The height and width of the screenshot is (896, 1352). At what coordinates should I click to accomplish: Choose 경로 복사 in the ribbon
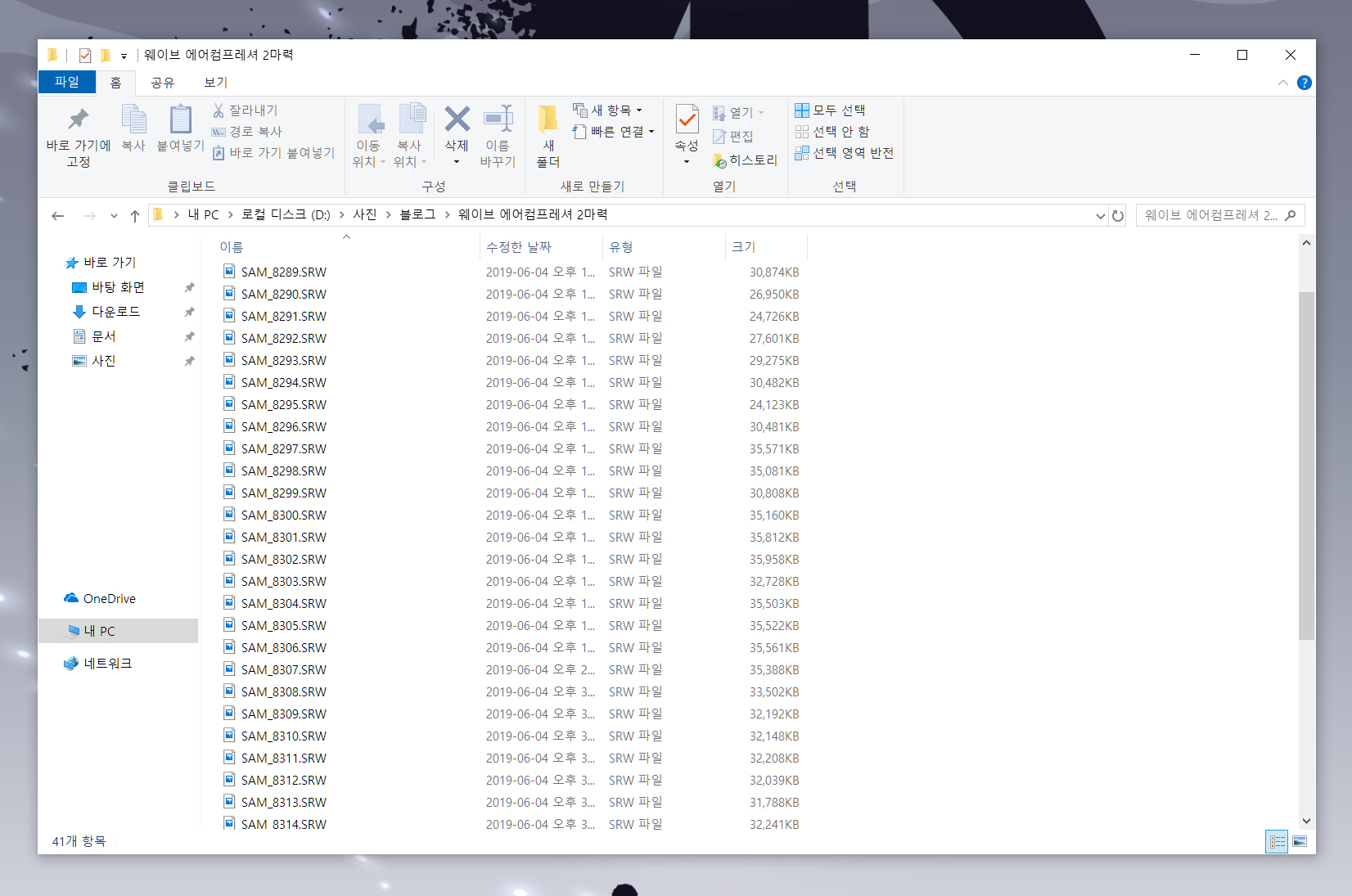[247, 132]
